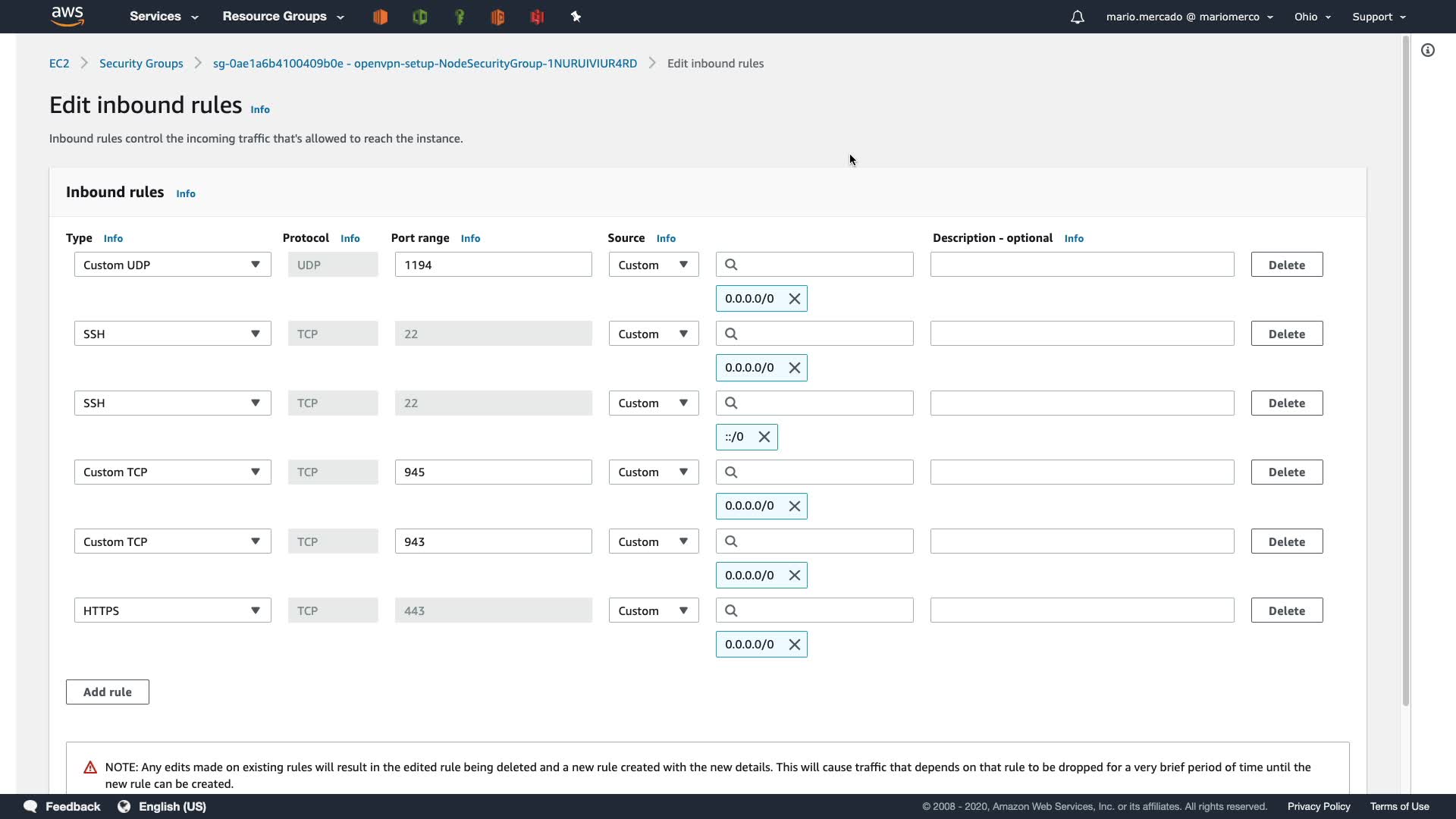
Task: Click the info circle icon at right edge
Action: coord(1428,50)
